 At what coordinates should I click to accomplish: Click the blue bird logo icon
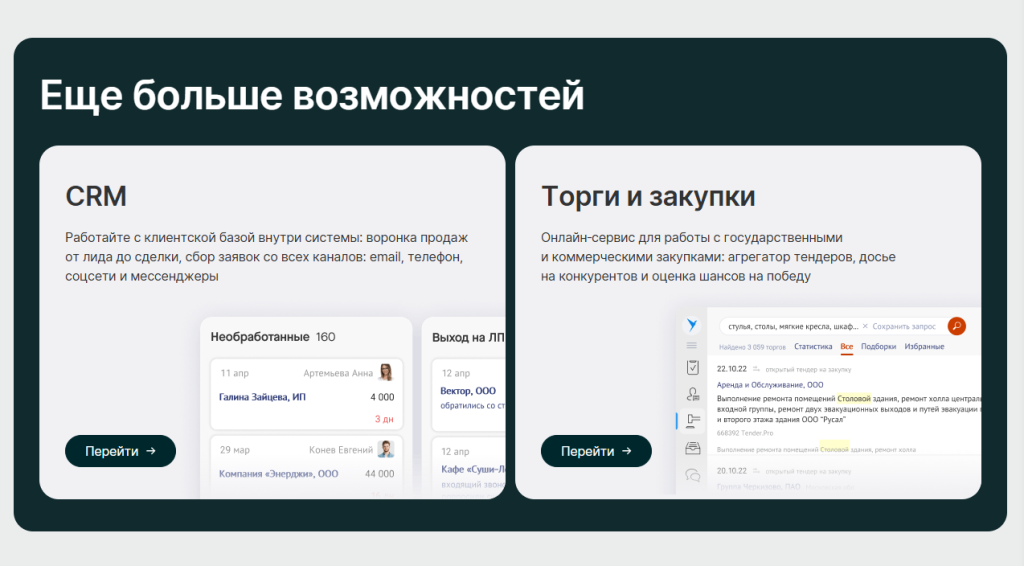click(692, 325)
